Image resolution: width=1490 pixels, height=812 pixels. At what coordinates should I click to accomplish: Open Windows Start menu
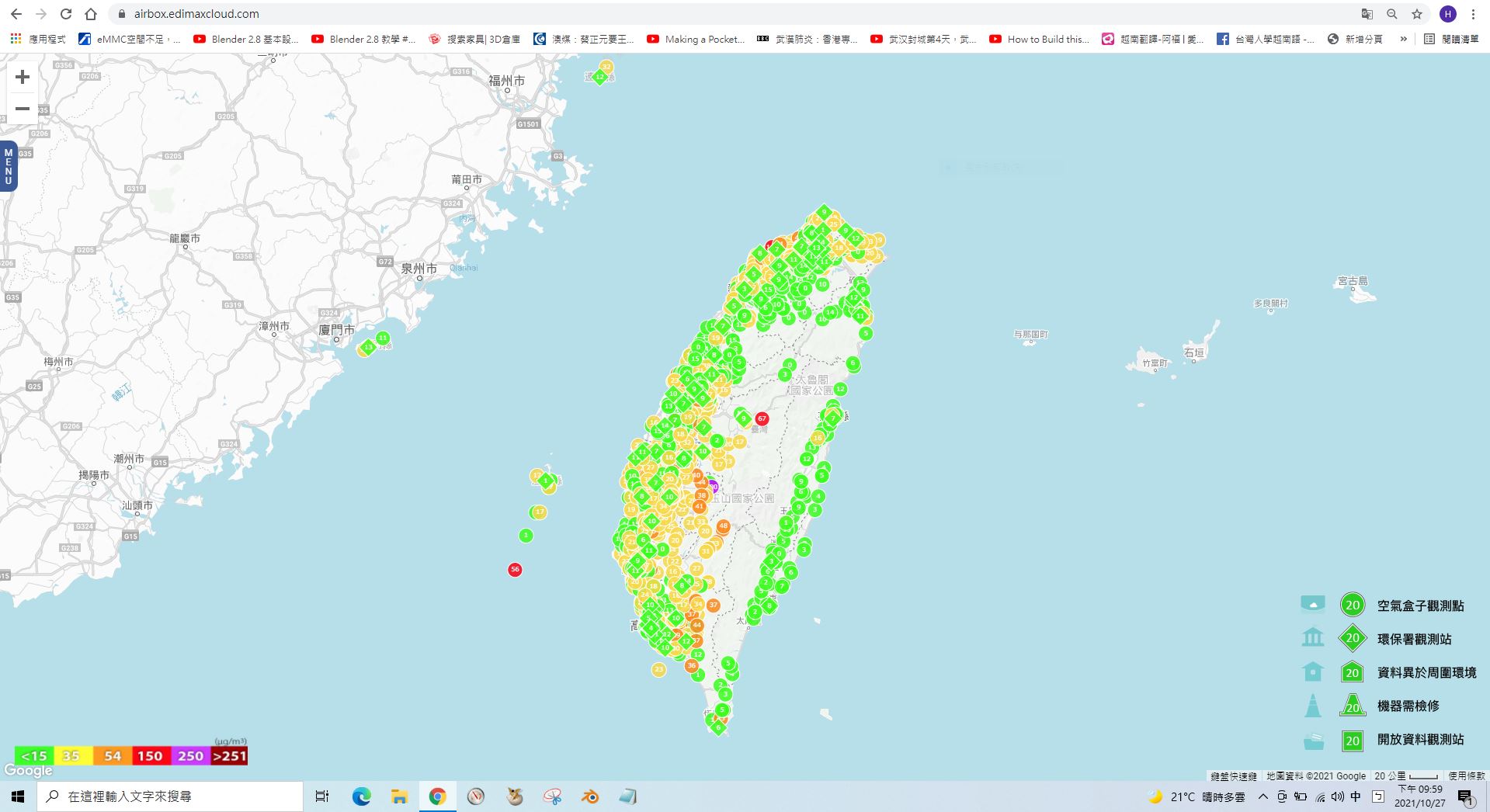pos(18,796)
